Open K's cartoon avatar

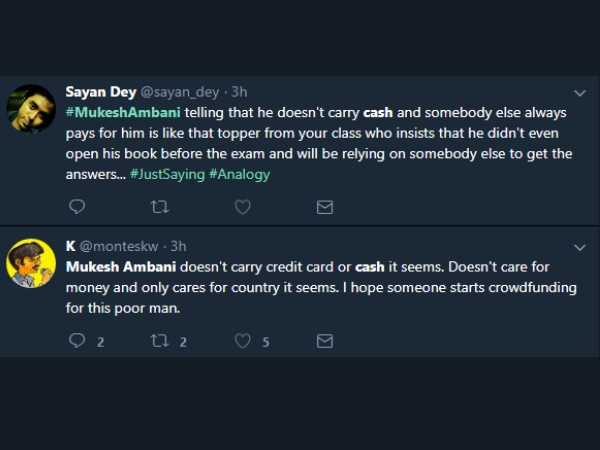(x=32, y=263)
